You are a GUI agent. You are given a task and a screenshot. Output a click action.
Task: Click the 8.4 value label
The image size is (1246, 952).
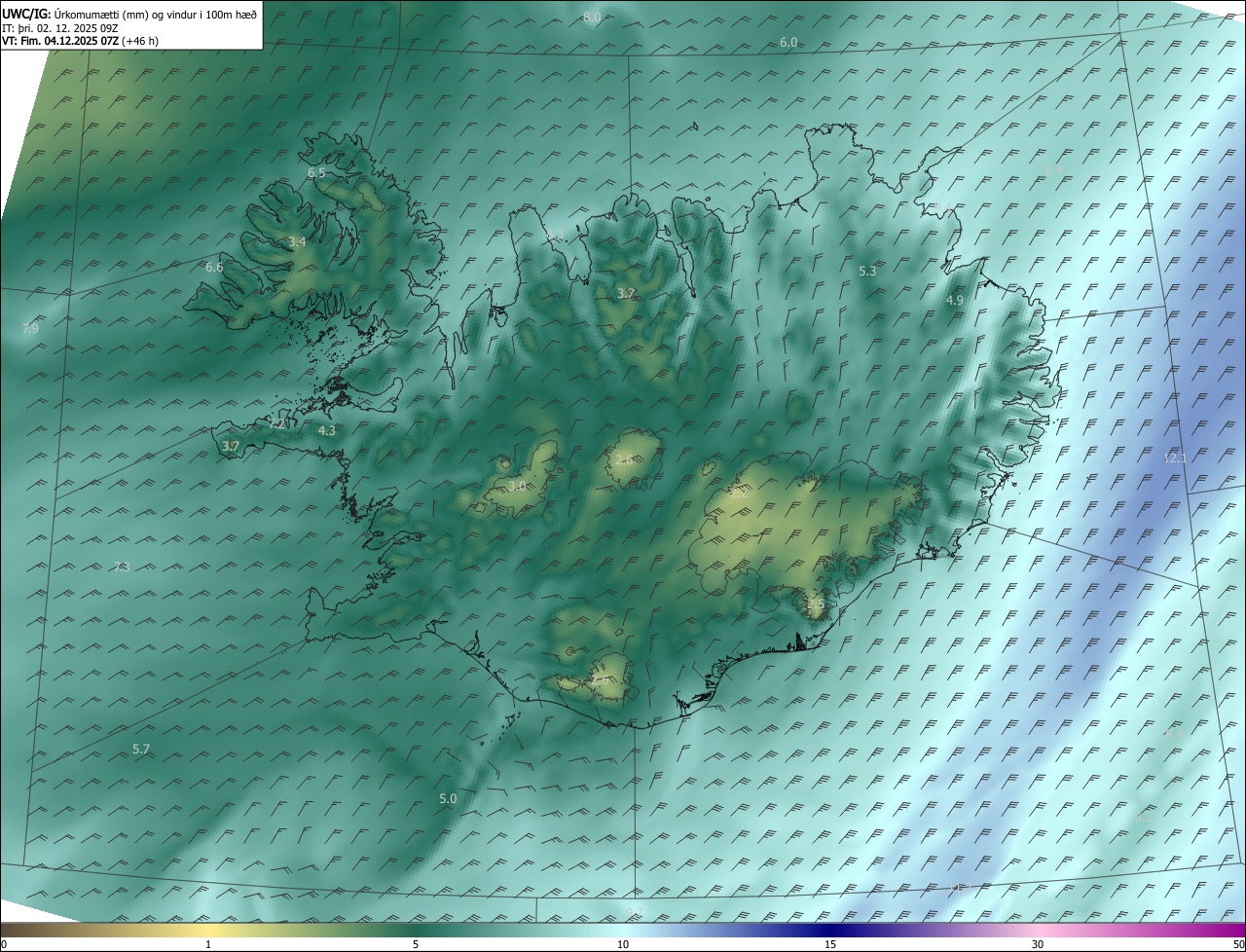click(x=1053, y=170)
